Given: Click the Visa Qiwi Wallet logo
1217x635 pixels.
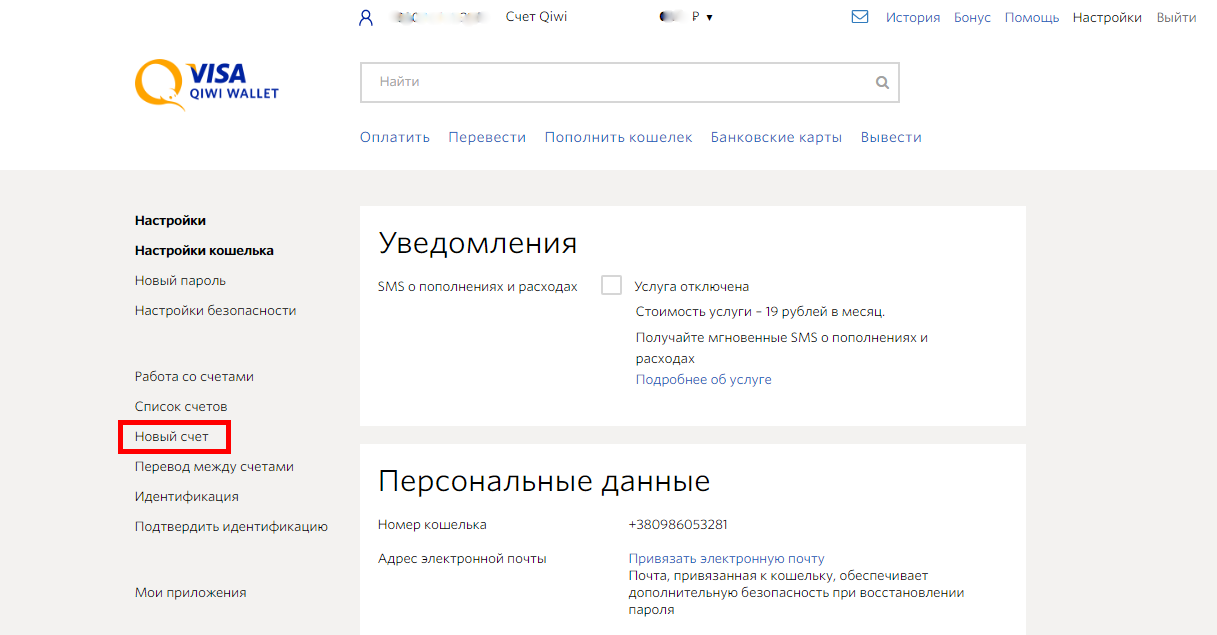Looking at the screenshot, I should [x=207, y=84].
